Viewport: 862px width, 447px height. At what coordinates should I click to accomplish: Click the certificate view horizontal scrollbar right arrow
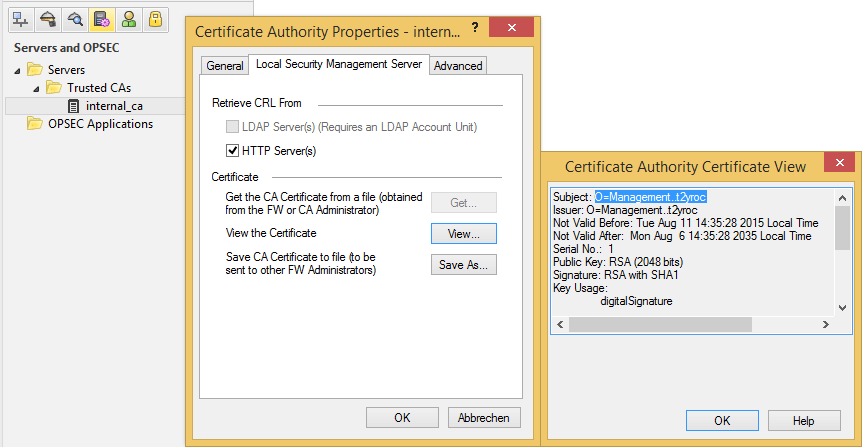point(826,325)
